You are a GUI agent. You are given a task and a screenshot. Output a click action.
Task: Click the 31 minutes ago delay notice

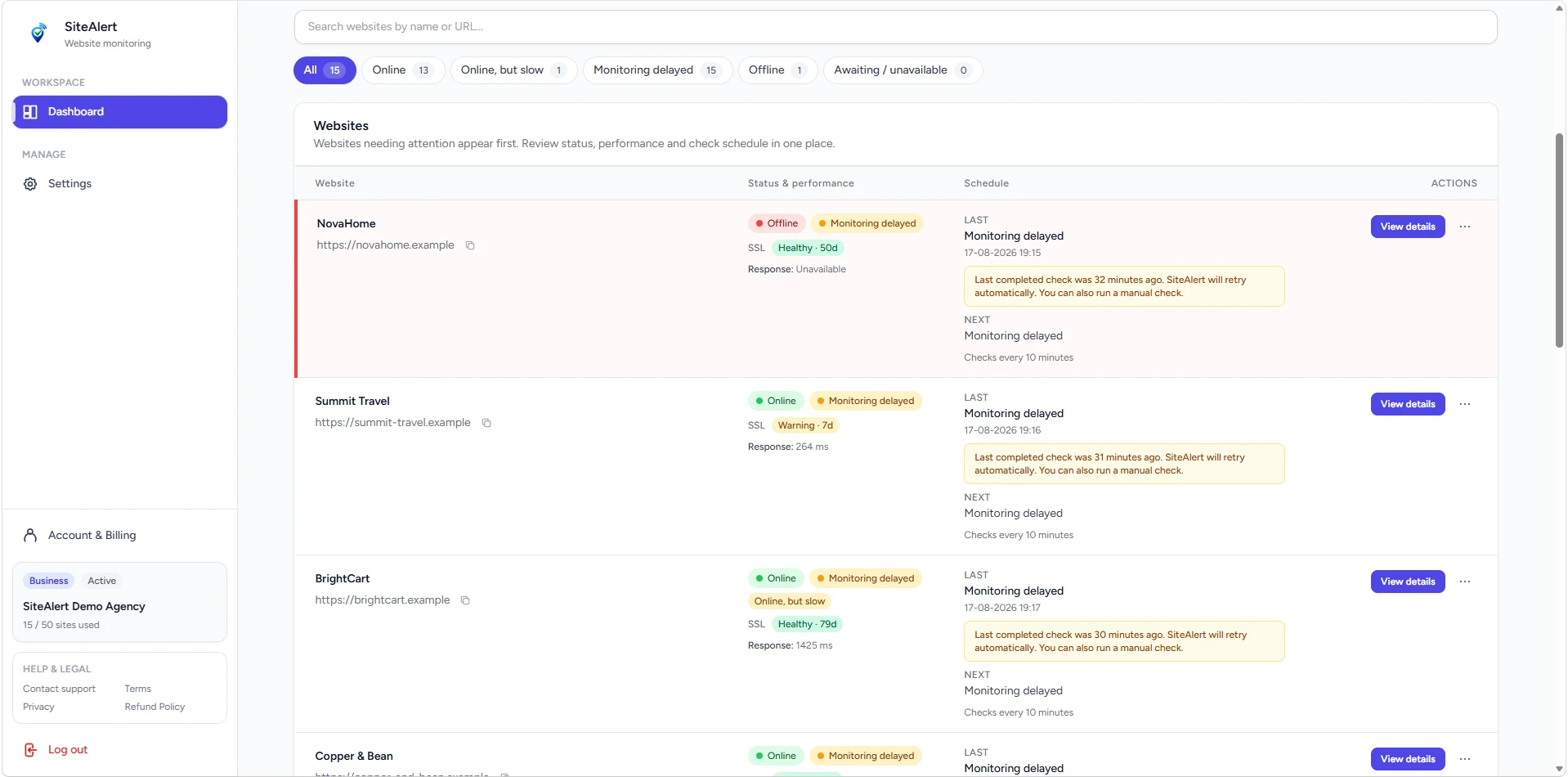1124,465
